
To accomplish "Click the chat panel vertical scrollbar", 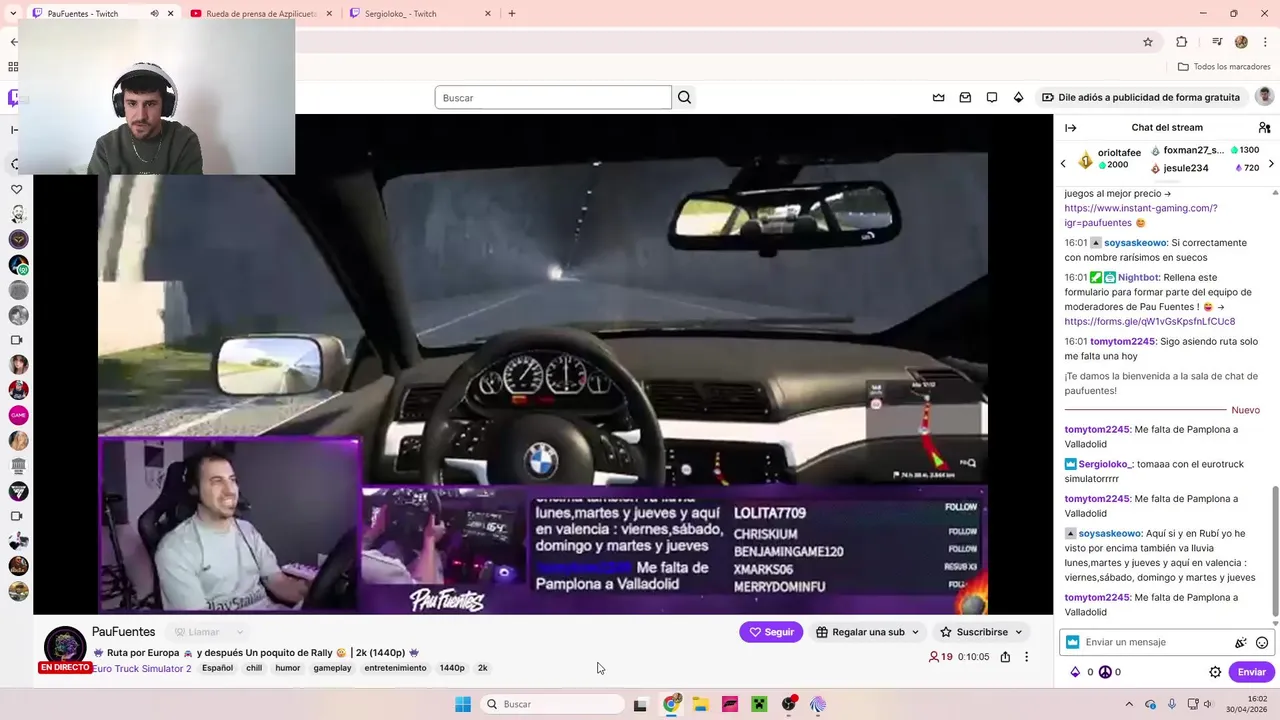I will [1275, 552].
